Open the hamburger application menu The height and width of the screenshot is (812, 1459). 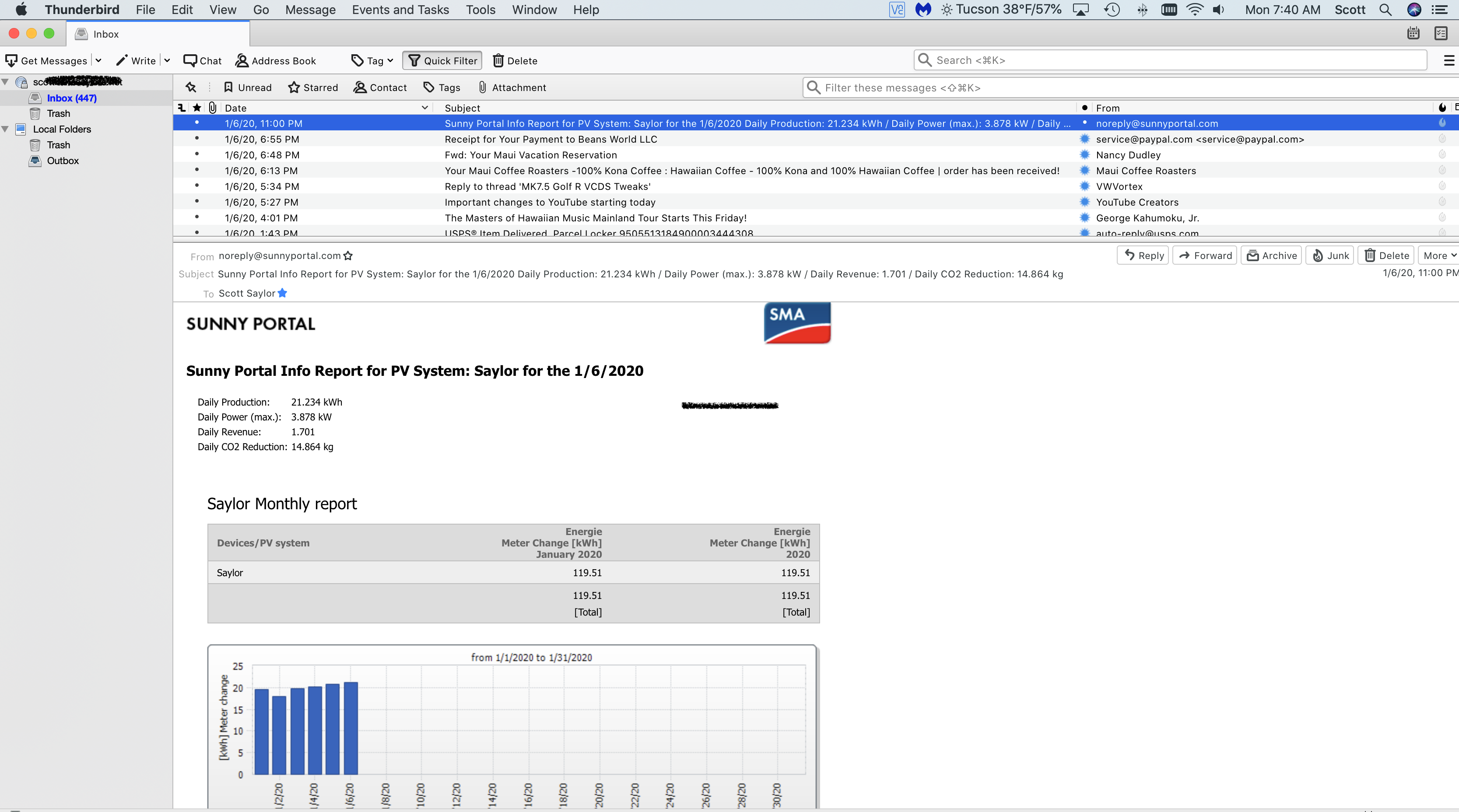pyautogui.click(x=1448, y=60)
